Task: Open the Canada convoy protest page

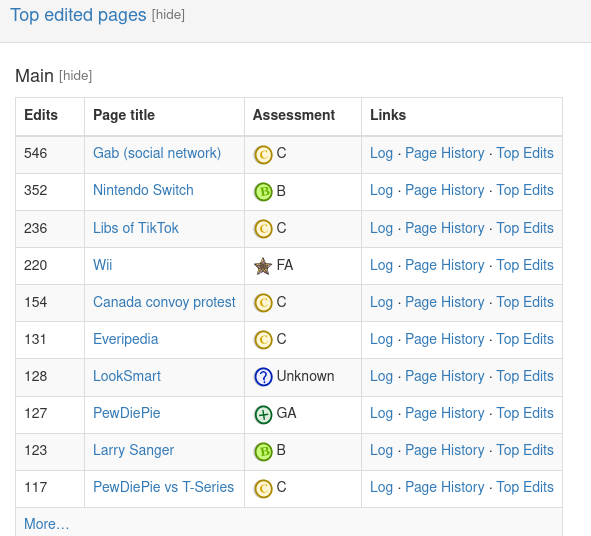Action: (164, 302)
